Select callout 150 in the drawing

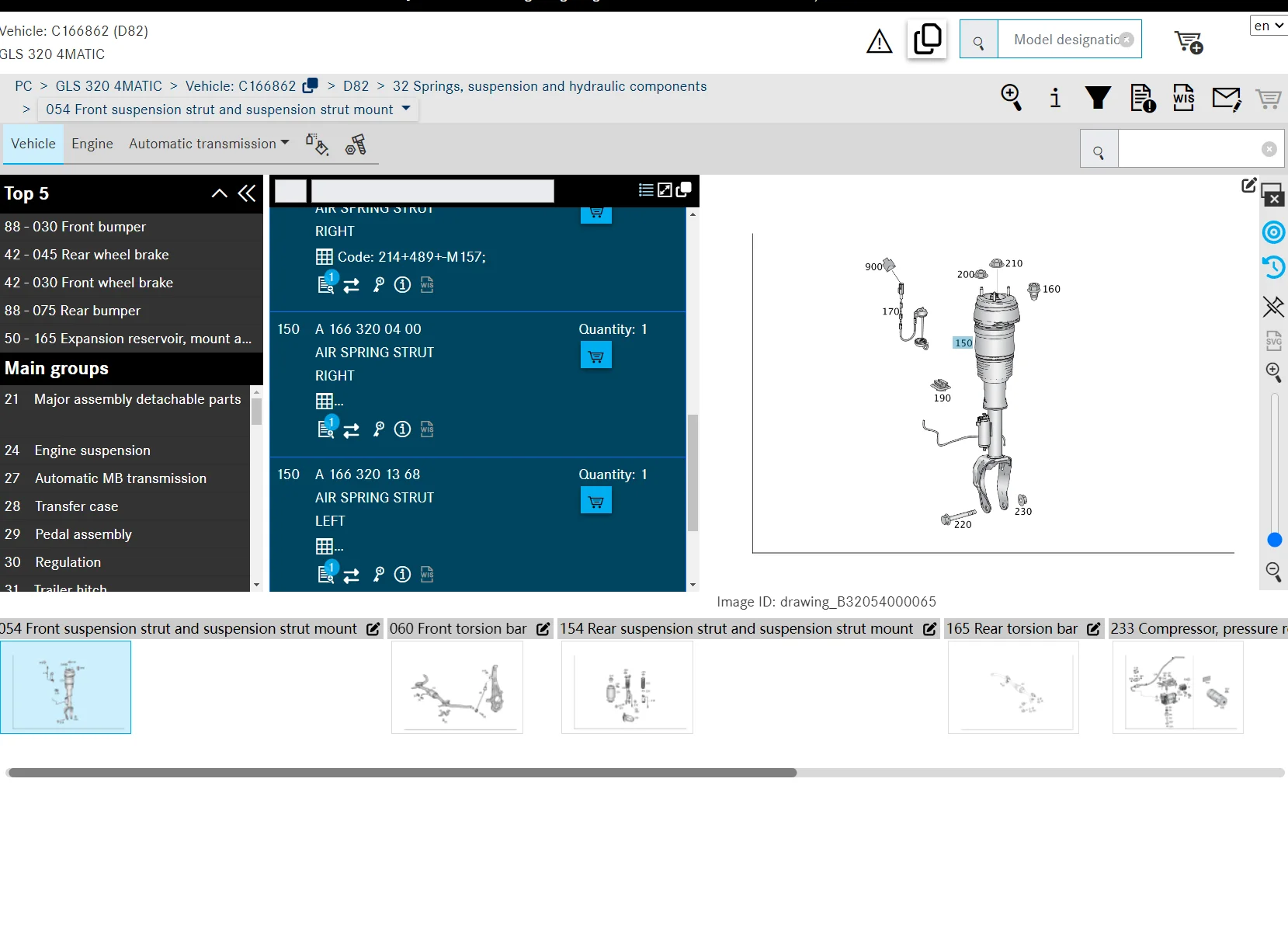coord(963,342)
